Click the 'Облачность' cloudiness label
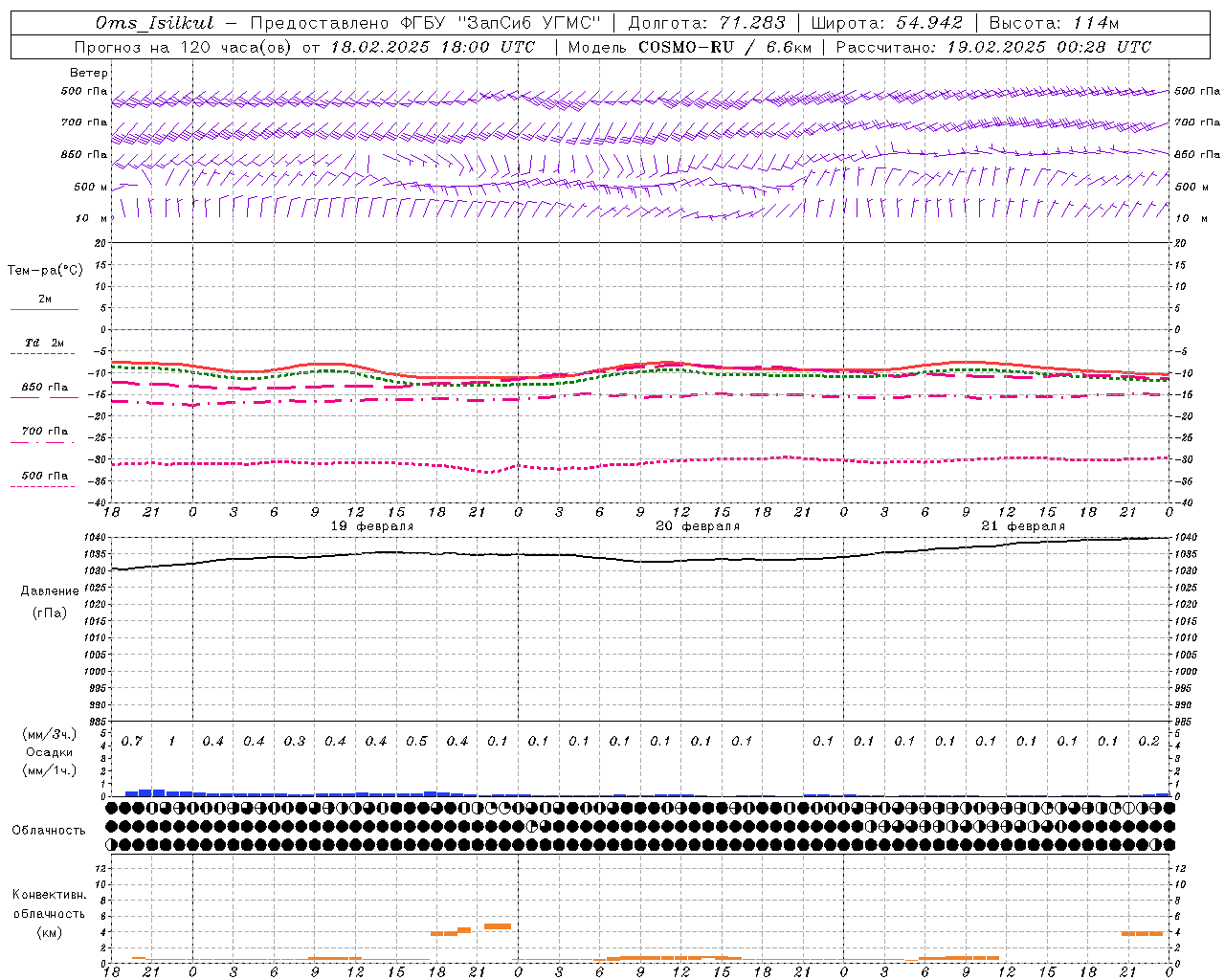Image resolution: width=1225 pixels, height=980 pixels. (x=49, y=831)
